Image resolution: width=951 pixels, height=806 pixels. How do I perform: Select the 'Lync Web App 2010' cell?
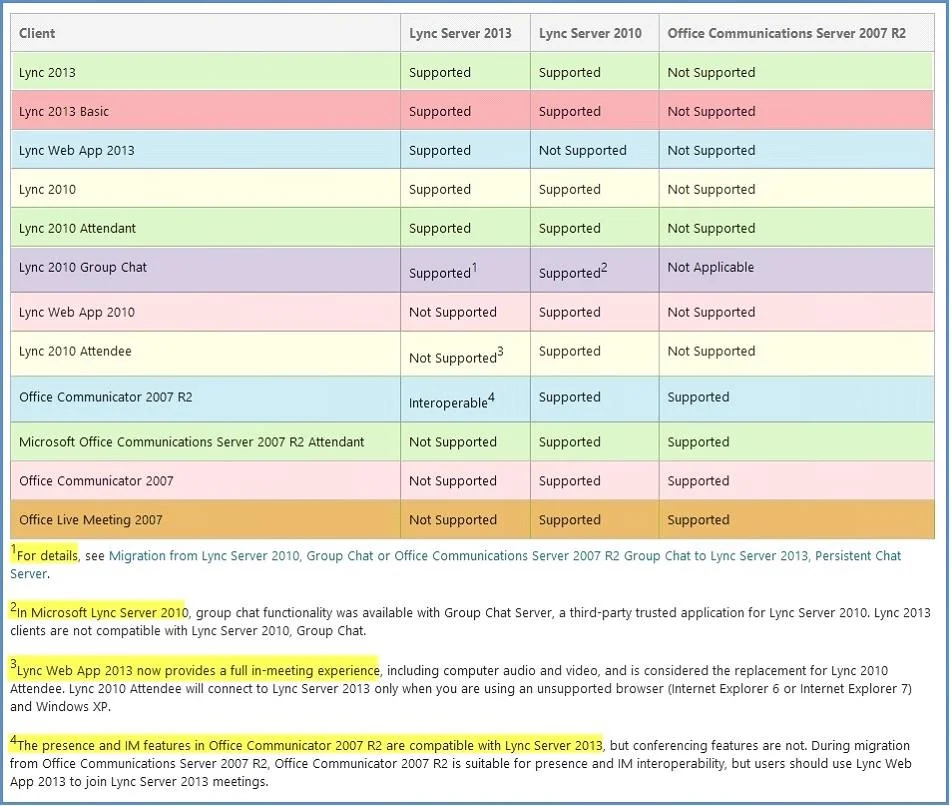click(x=205, y=312)
